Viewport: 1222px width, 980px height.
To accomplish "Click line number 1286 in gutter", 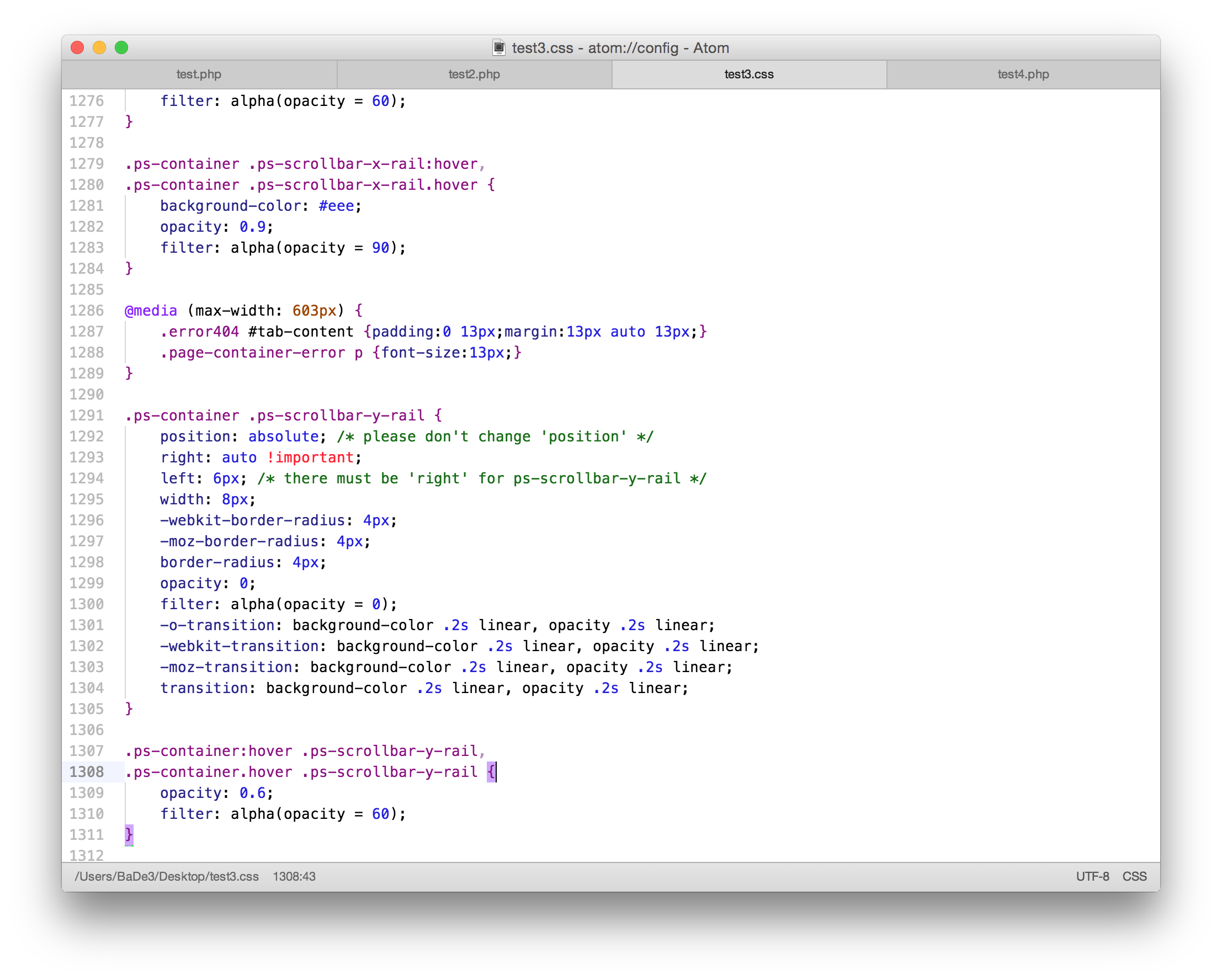I will tap(87, 311).
